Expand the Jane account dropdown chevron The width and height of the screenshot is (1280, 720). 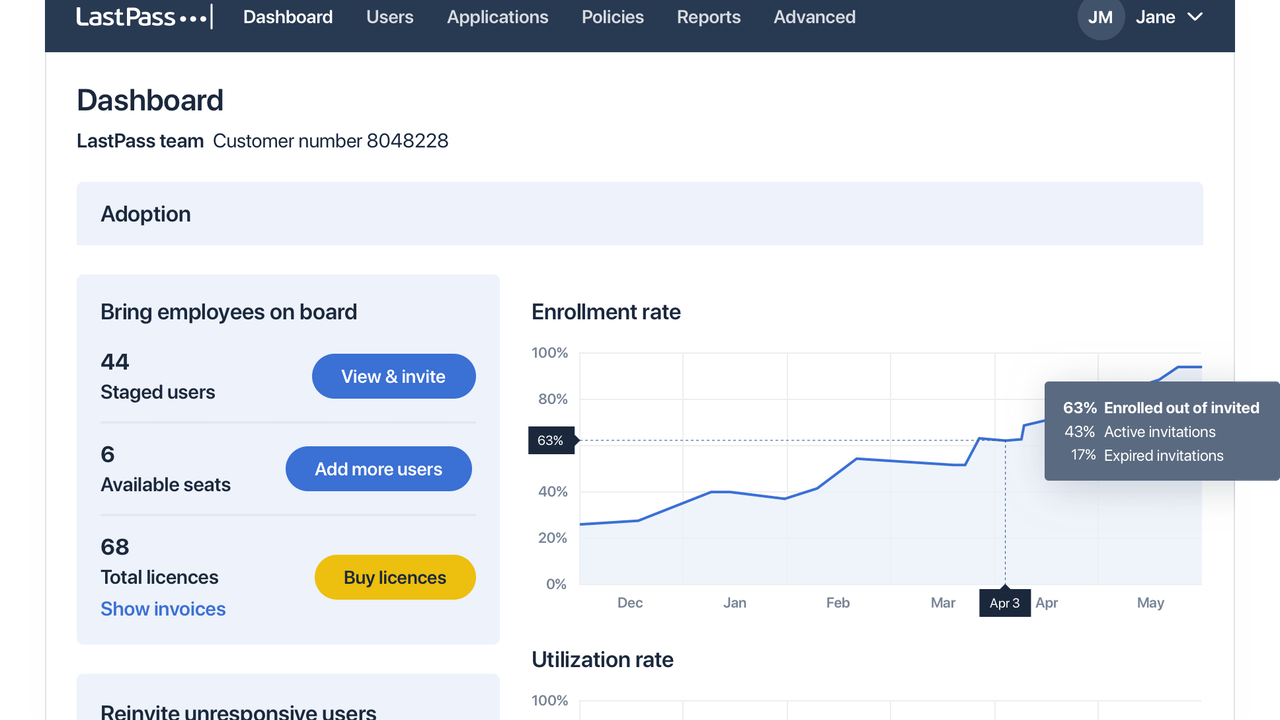(x=1194, y=17)
